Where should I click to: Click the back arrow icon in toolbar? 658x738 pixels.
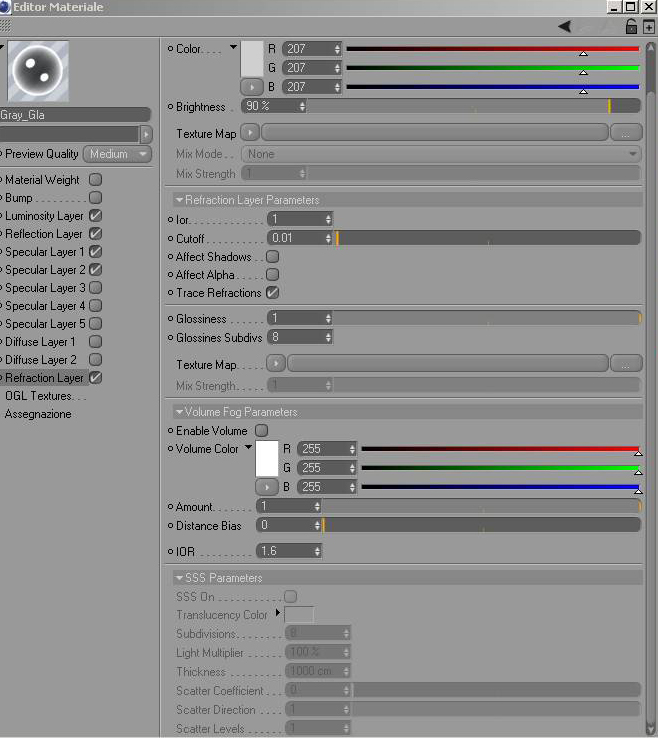(x=565, y=26)
